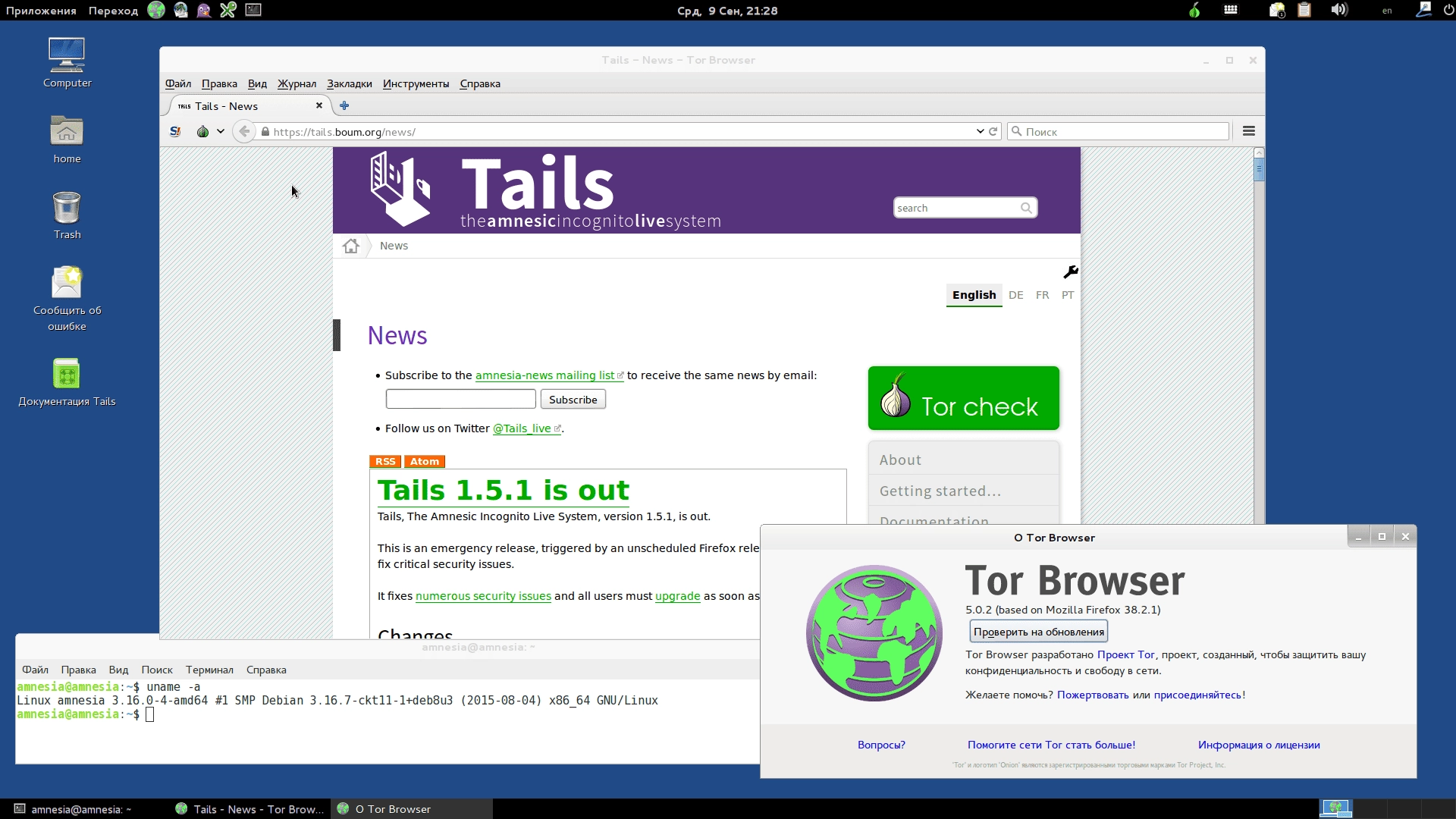Open the Правка menu in Tor Browser
This screenshot has width=1456, height=819.
(219, 83)
